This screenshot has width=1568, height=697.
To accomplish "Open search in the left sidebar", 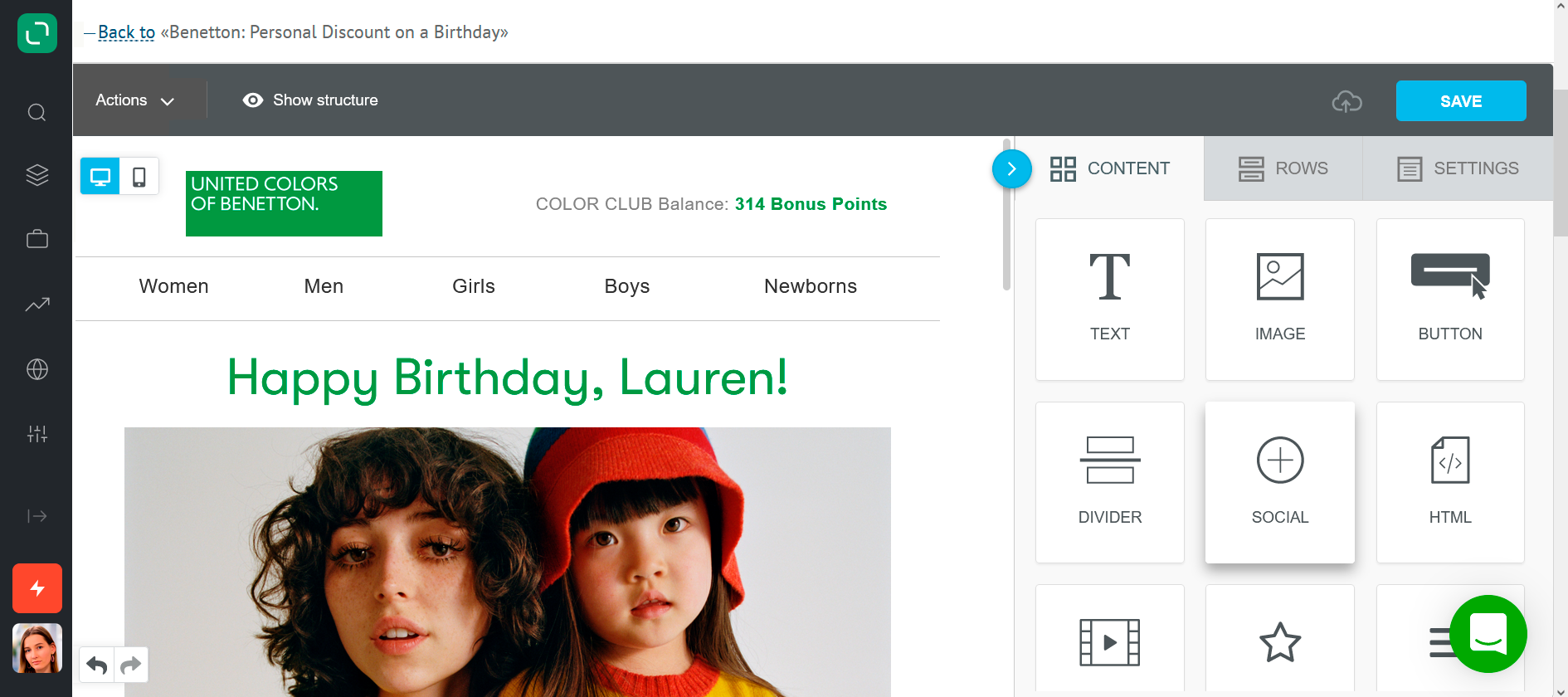I will [37, 112].
